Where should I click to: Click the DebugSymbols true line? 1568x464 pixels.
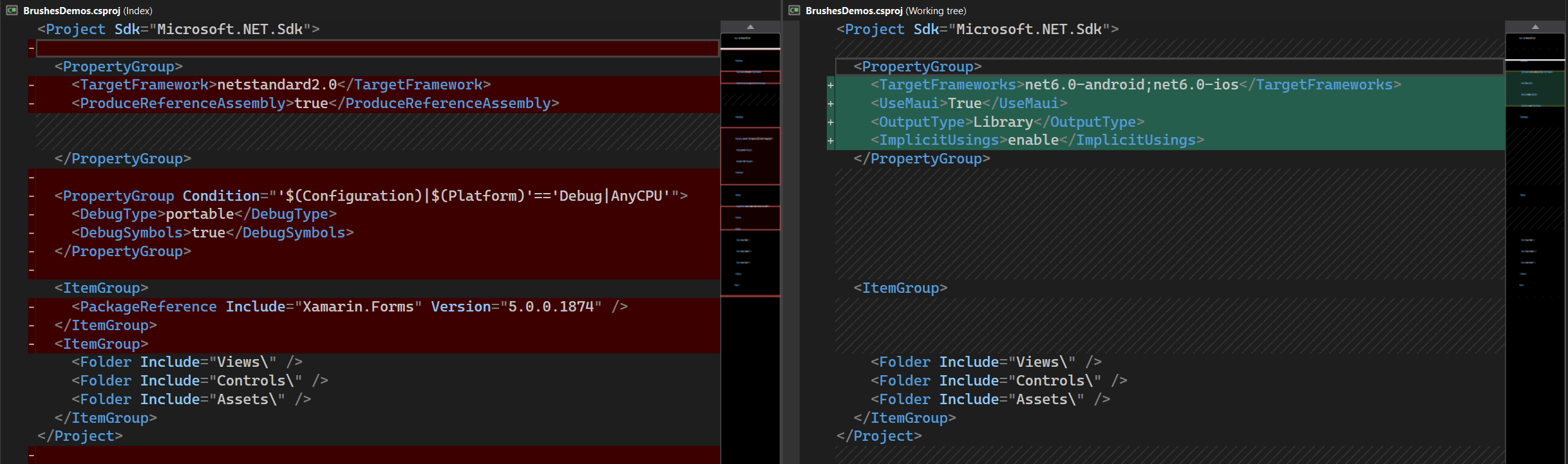(x=213, y=233)
